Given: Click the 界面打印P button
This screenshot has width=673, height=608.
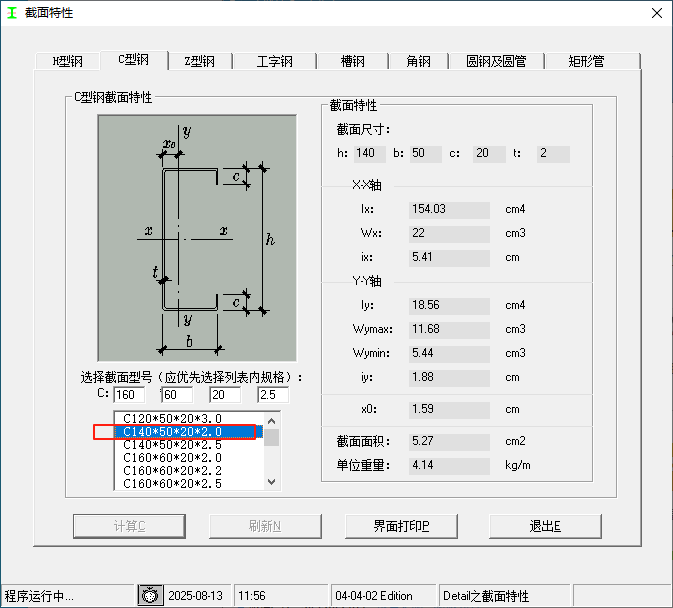Looking at the screenshot, I should (401, 526).
